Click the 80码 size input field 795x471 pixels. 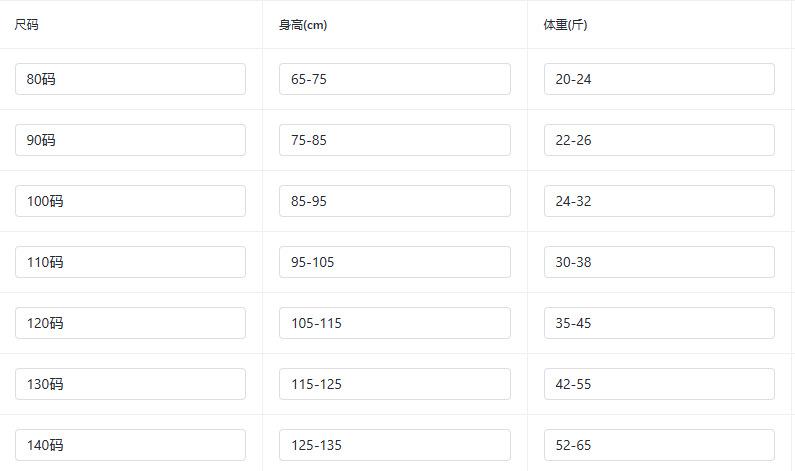[130, 79]
